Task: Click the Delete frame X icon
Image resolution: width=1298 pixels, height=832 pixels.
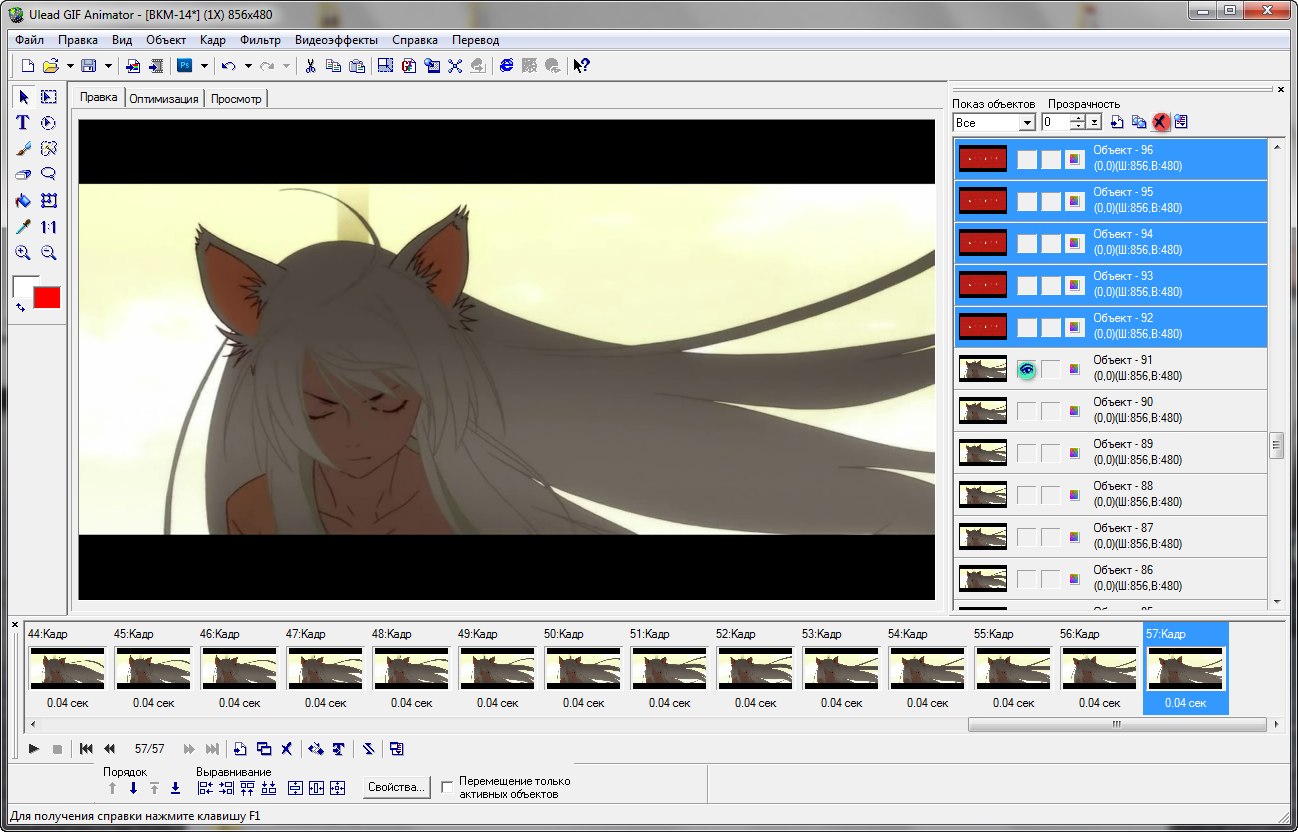Action: [286, 748]
